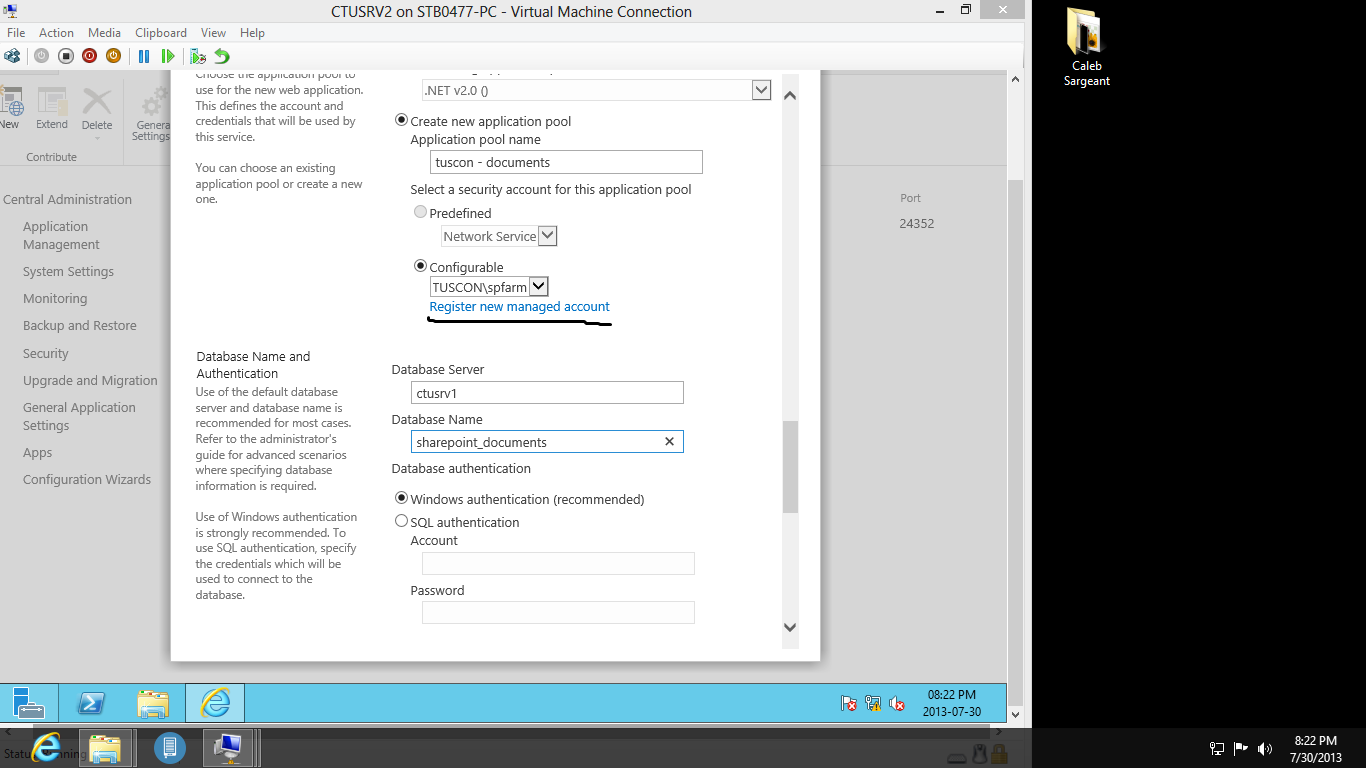Turn off the virtual machine with the stop icon
The width and height of the screenshot is (1366, 768).
66,56
